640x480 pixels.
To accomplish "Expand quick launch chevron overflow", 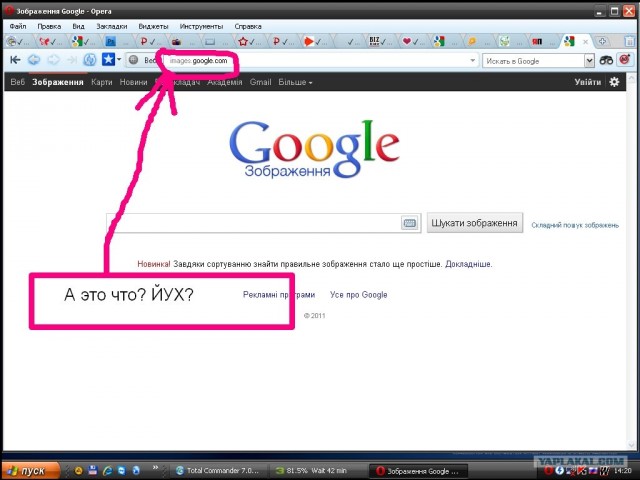I will pyautogui.click(x=155, y=468).
